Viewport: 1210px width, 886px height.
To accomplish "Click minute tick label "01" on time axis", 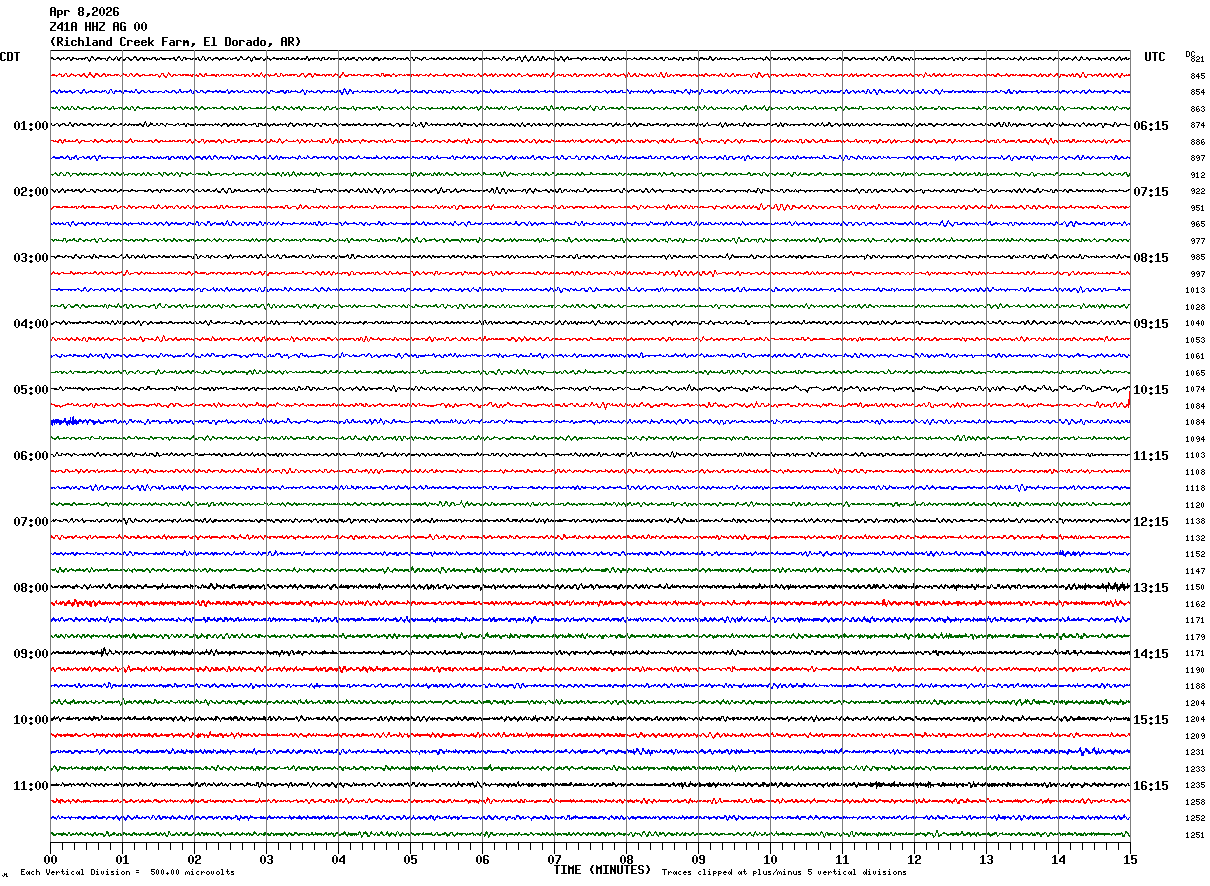I will [122, 859].
